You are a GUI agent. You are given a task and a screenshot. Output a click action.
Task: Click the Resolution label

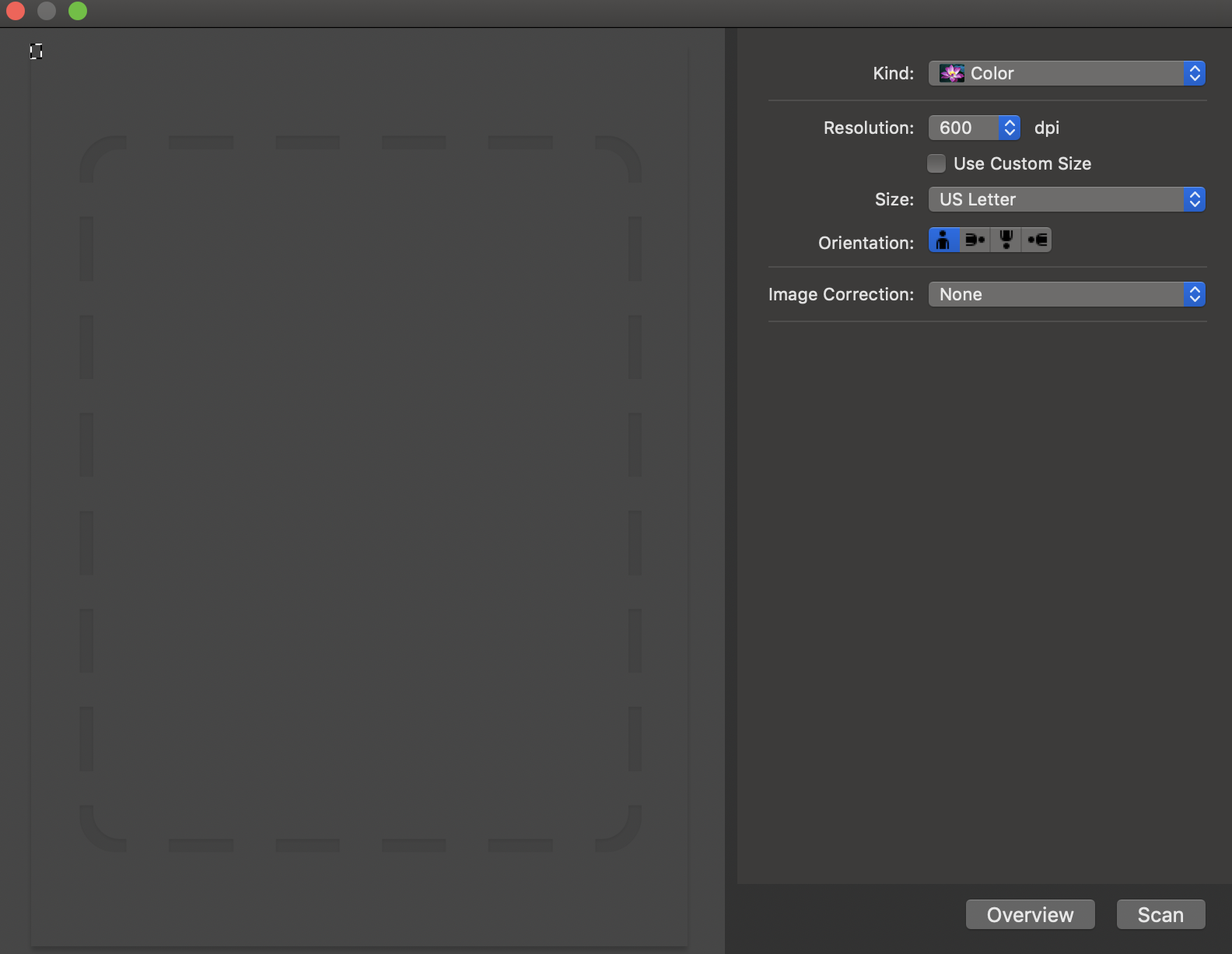pyautogui.click(x=869, y=128)
